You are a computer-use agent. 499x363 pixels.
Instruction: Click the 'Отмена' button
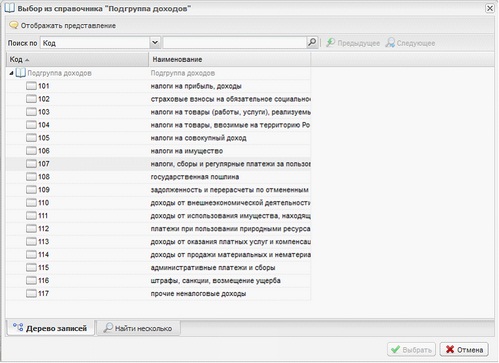pyautogui.click(x=464, y=349)
